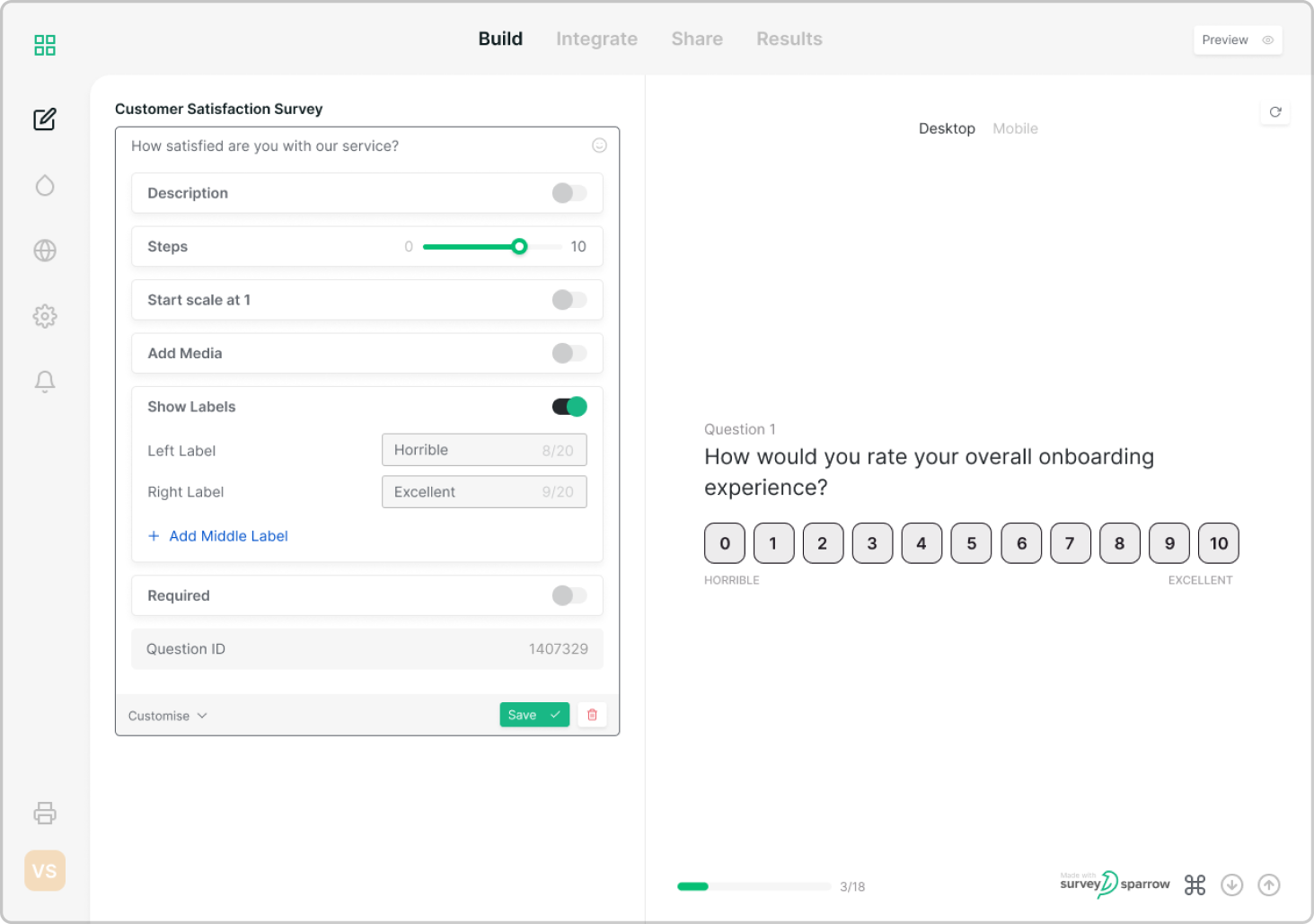The width and height of the screenshot is (1314, 924).
Task: Click the refresh preview icon
Action: tap(1275, 112)
